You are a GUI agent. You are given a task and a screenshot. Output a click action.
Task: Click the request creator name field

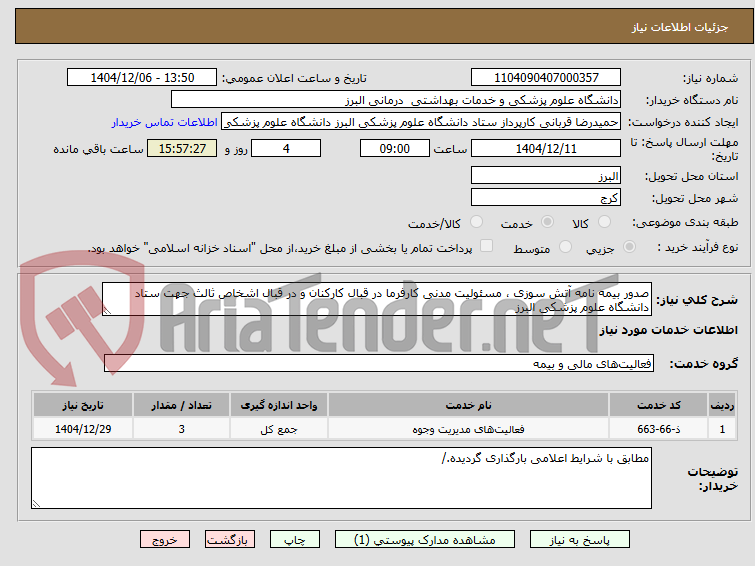coord(421,122)
